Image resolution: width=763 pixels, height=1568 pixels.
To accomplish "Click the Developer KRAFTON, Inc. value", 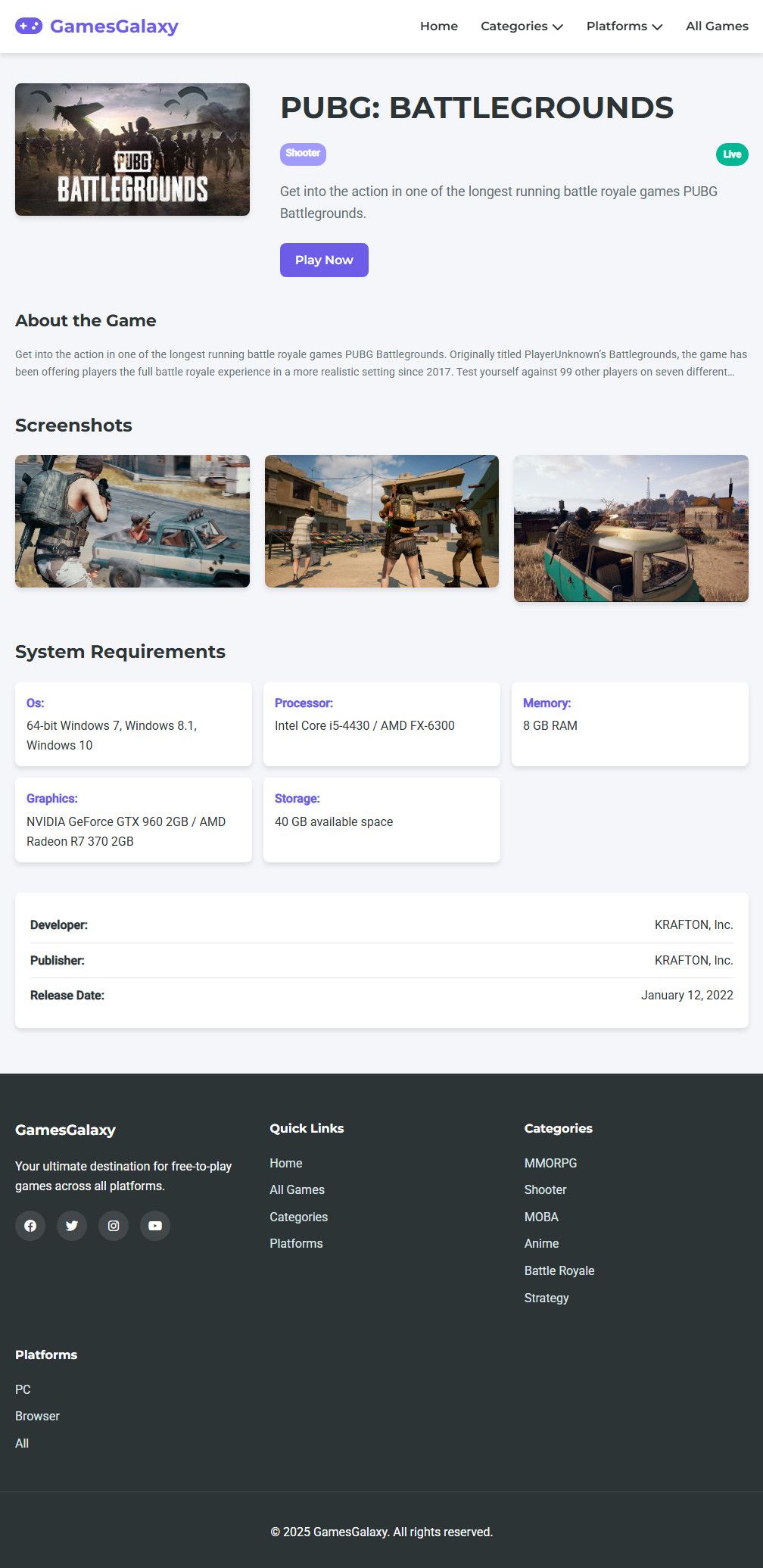I will [693, 924].
